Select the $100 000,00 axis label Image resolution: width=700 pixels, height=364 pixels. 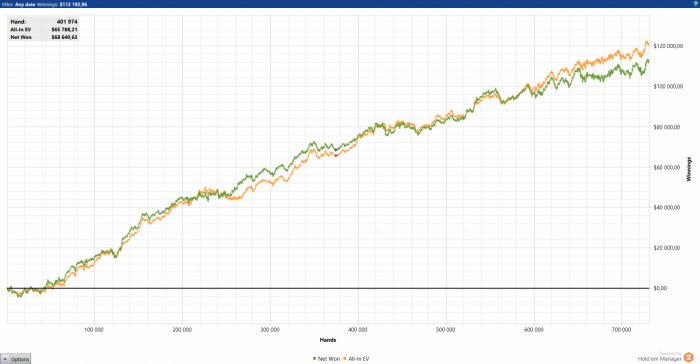coord(668,86)
